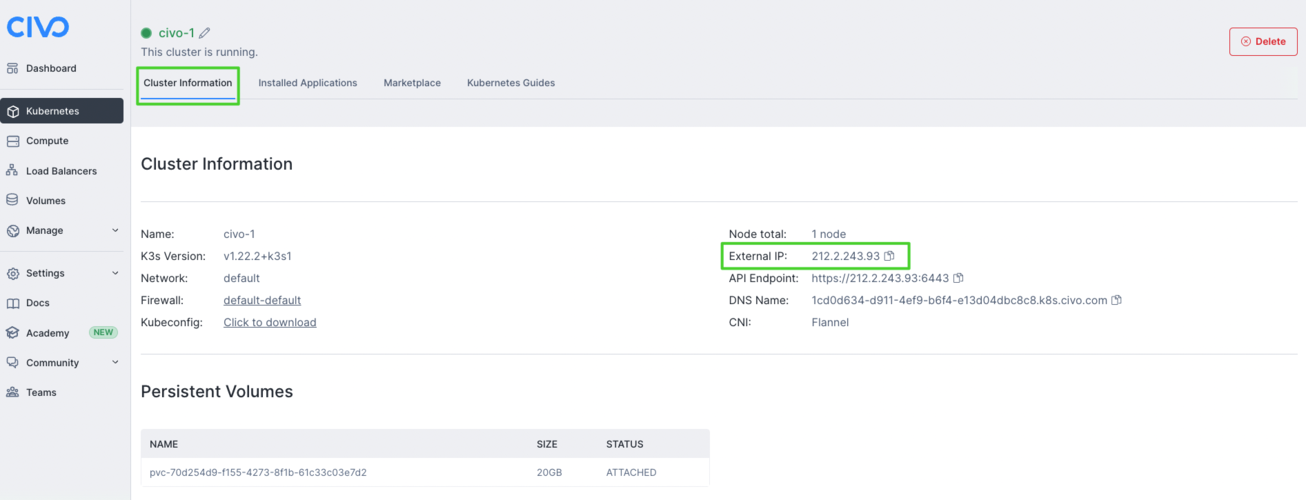Click the Flannel CNI value

pos(830,322)
